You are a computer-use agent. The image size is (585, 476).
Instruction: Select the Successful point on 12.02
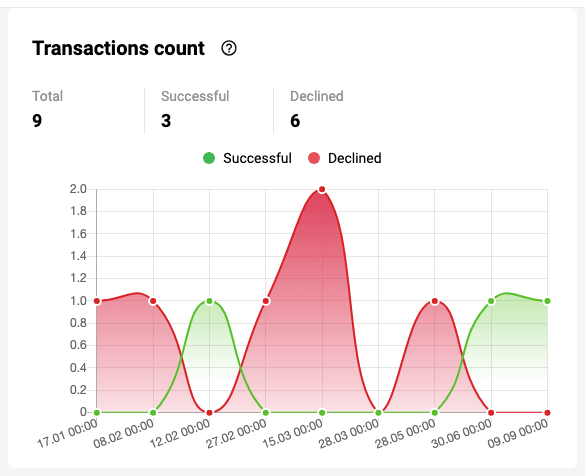(x=209, y=301)
